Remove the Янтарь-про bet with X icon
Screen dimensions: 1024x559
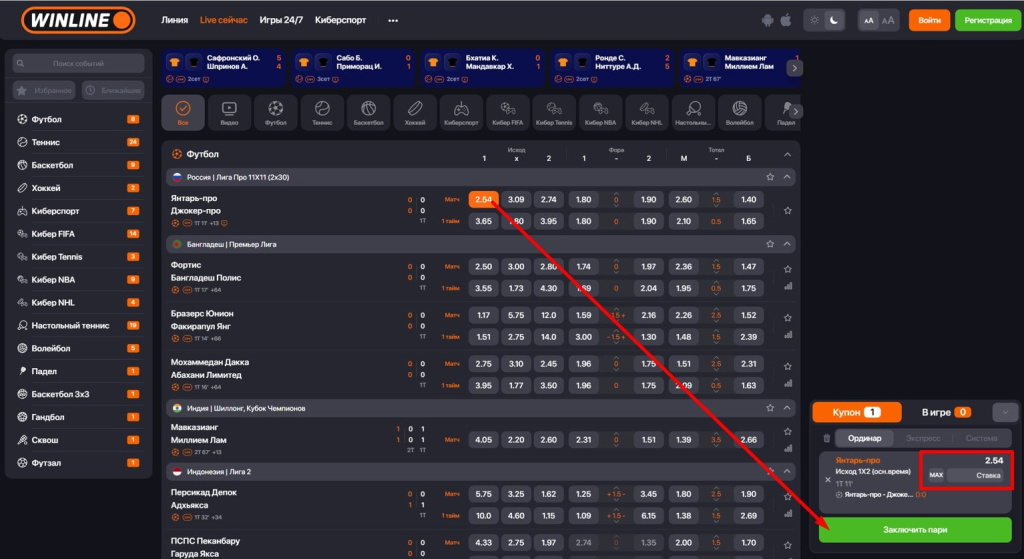(827, 480)
